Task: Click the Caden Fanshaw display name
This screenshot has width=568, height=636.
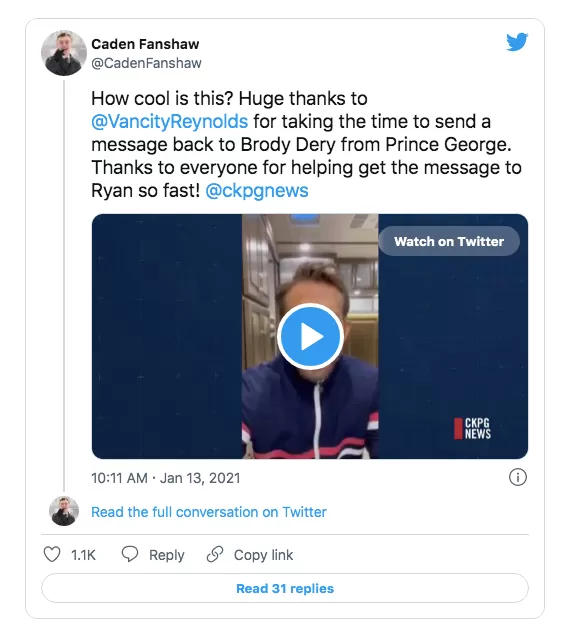Action: 145,44
